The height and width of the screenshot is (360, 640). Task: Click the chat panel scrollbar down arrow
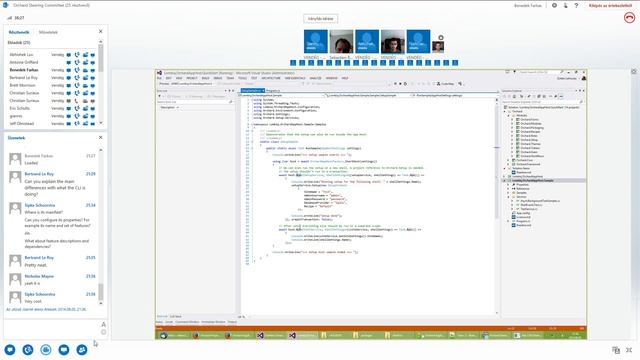pyautogui.click(x=101, y=303)
